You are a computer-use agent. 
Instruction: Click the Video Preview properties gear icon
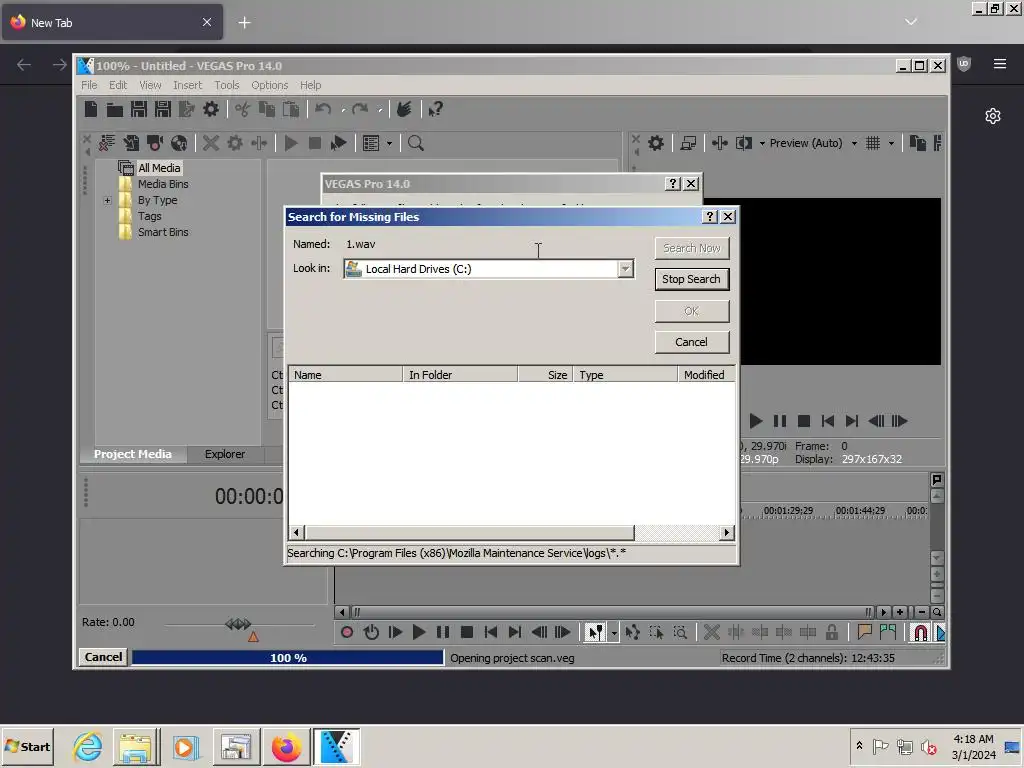tap(656, 143)
